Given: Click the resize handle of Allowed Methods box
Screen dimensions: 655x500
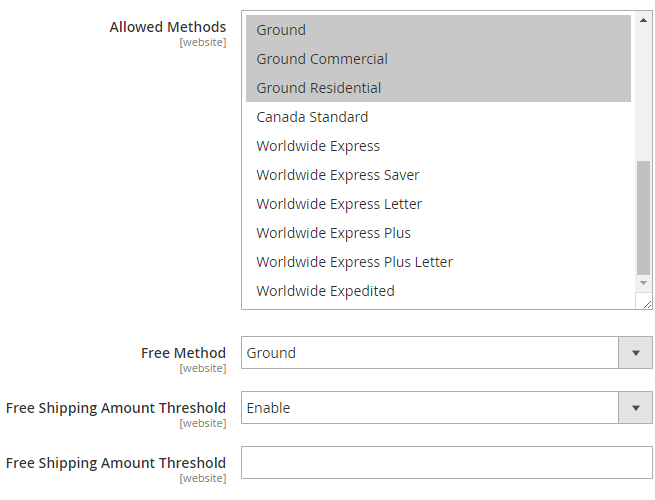Looking at the screenshot, I should point(646,303).
